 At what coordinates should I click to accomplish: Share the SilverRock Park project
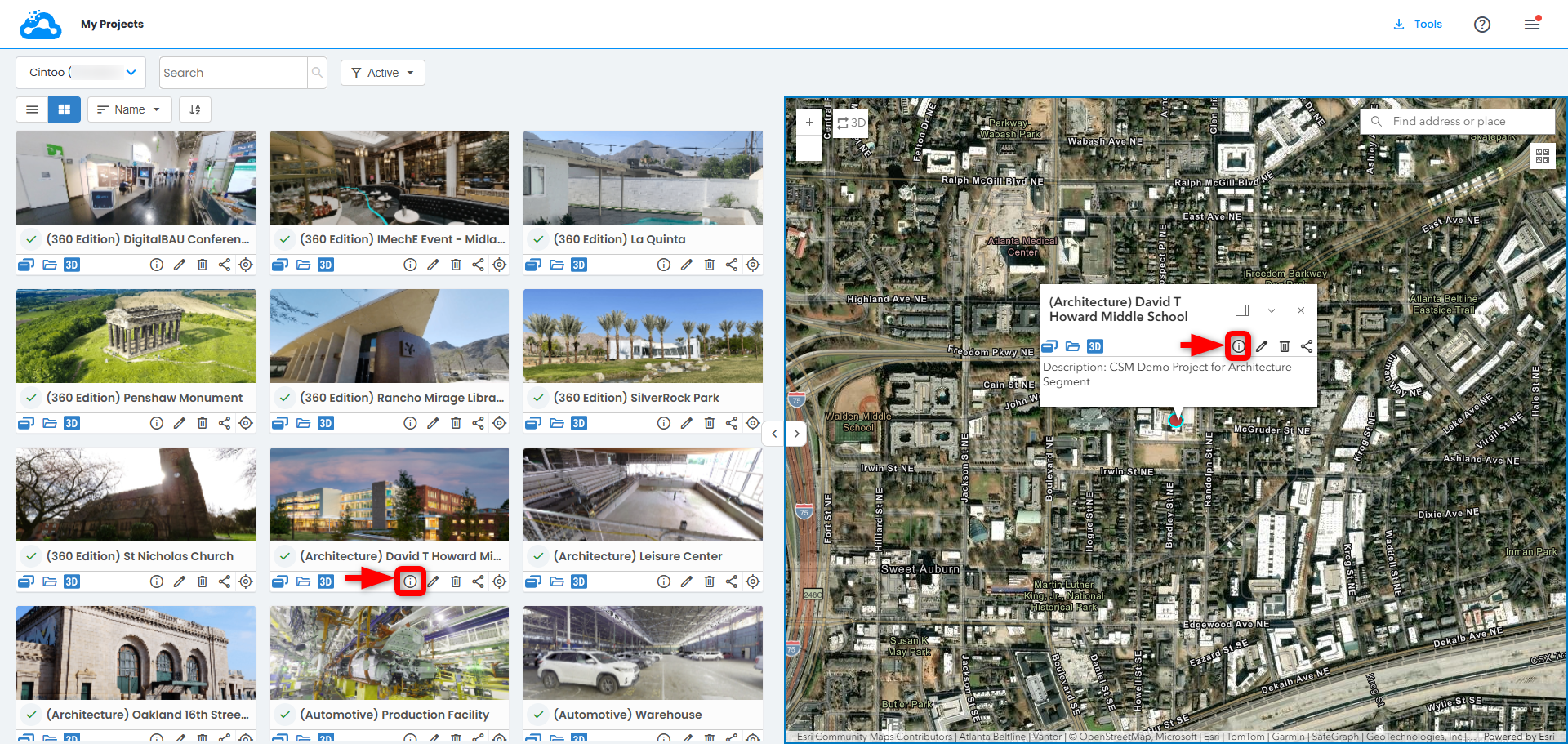pos(732,423)
